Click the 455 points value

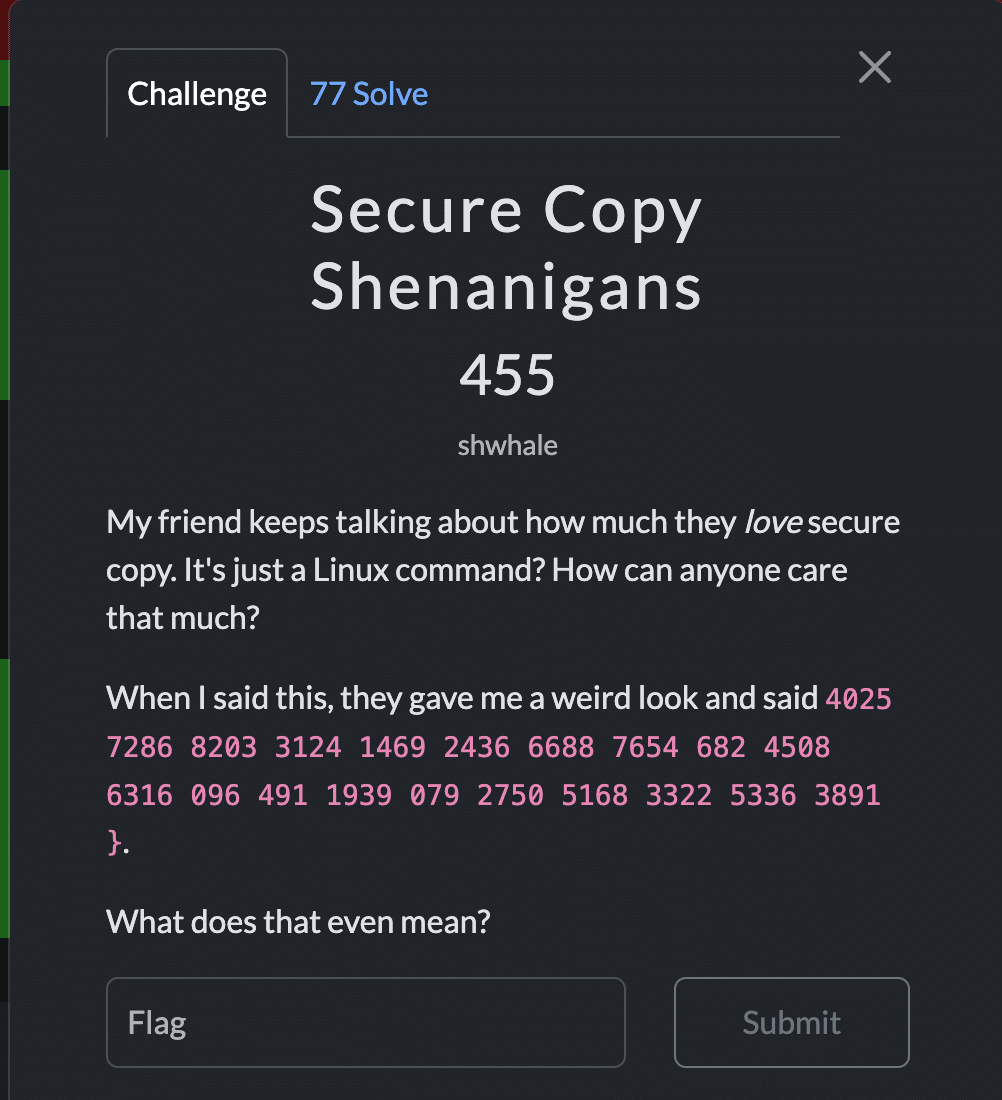point(507,375)
